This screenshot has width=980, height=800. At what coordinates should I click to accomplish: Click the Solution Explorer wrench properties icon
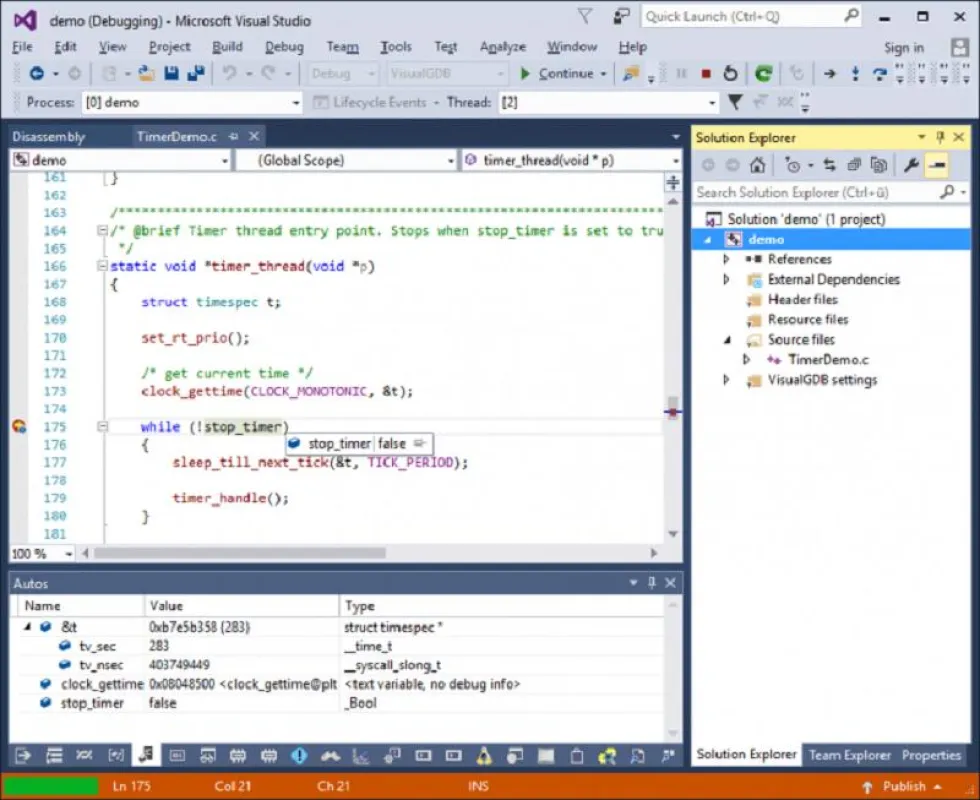[x=911, y=165]
